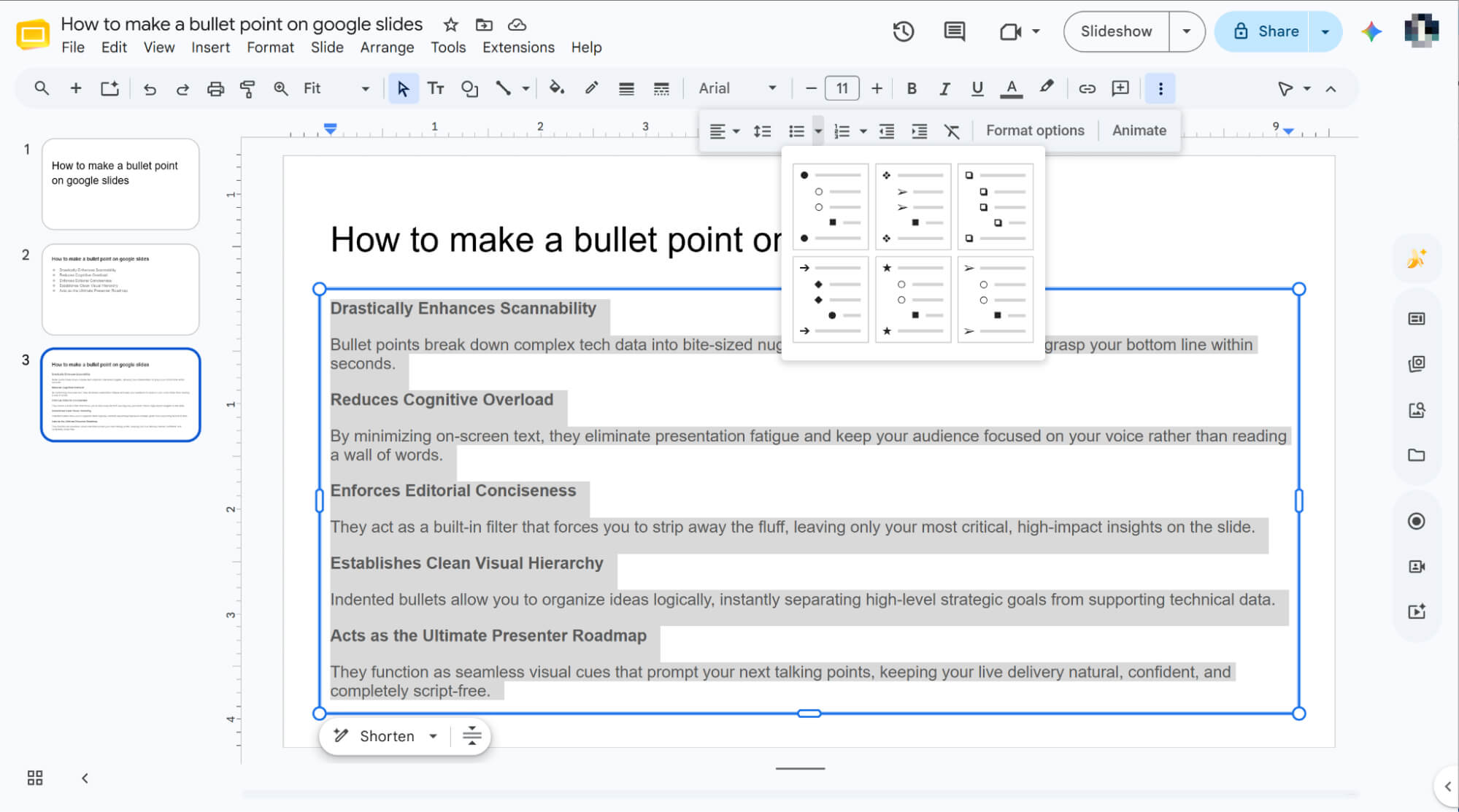Click the line spacing icon
Viewport: 1459px width, 812px height.
click(x=762, y=131)
